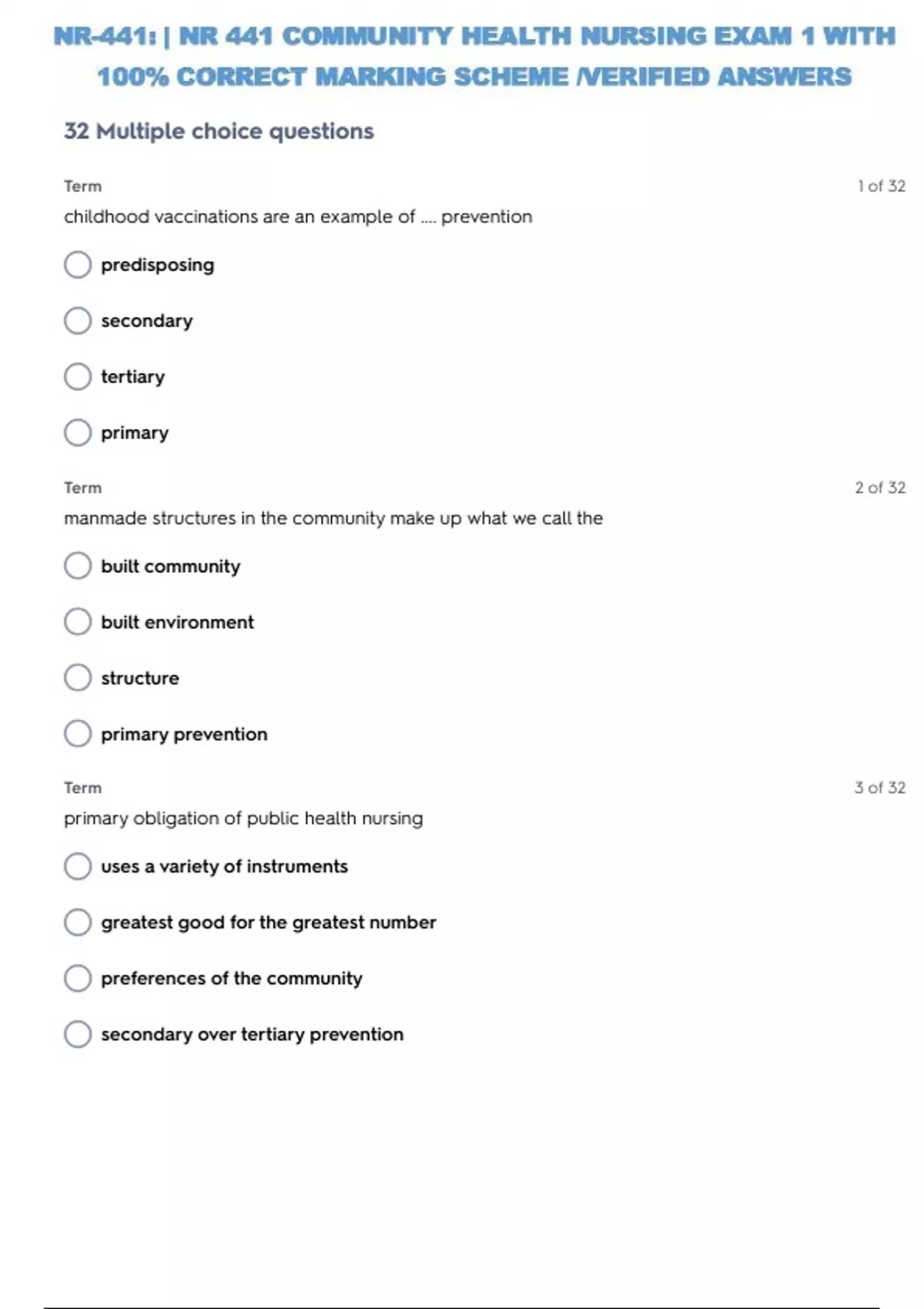The width and height of the screenshot is (924, 1309).
Task: Click the '32 Multiple choice questions' heading
Action: pos(219,132)
